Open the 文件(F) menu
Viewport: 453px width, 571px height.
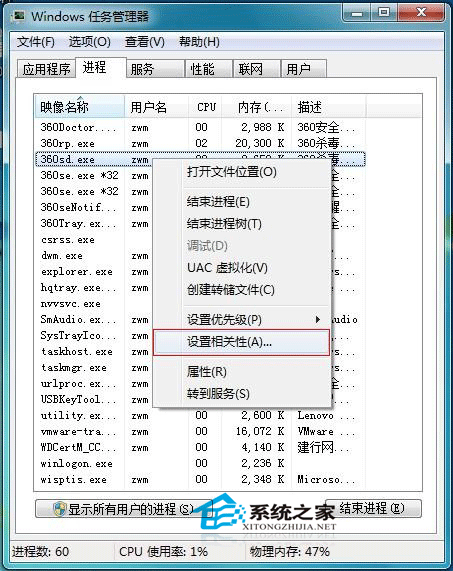point(36,42)
